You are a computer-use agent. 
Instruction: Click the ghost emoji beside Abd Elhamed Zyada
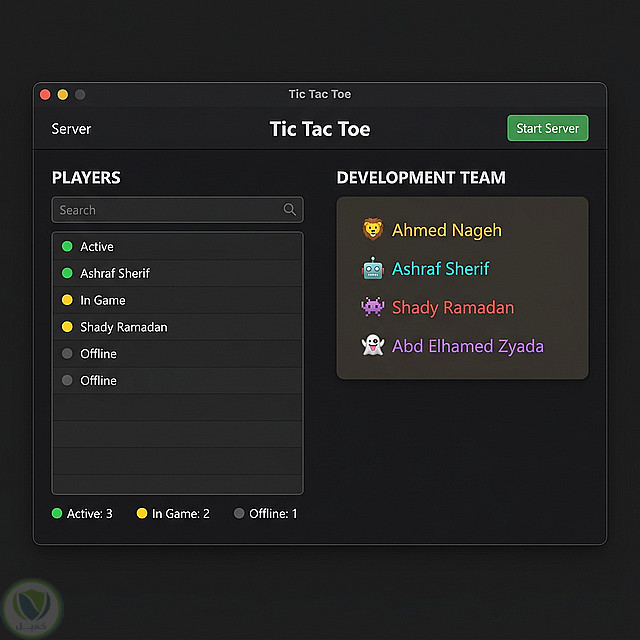coord(372,346)
